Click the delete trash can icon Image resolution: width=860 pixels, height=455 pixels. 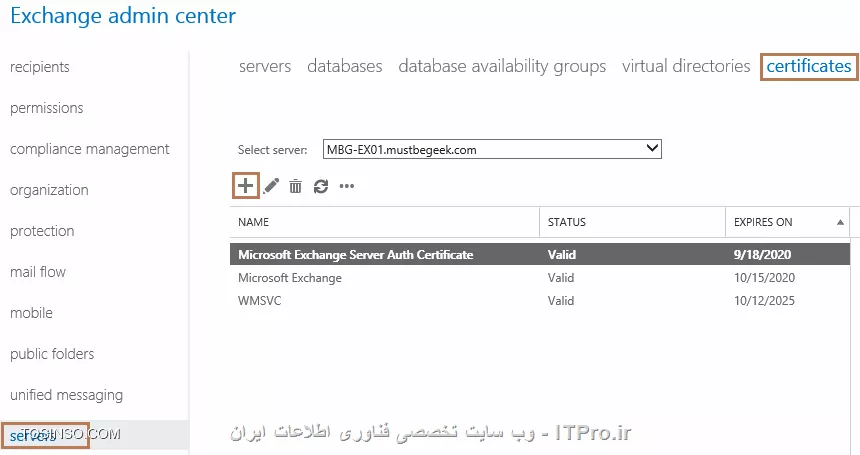pyautogui.click(x=296, y=186)
